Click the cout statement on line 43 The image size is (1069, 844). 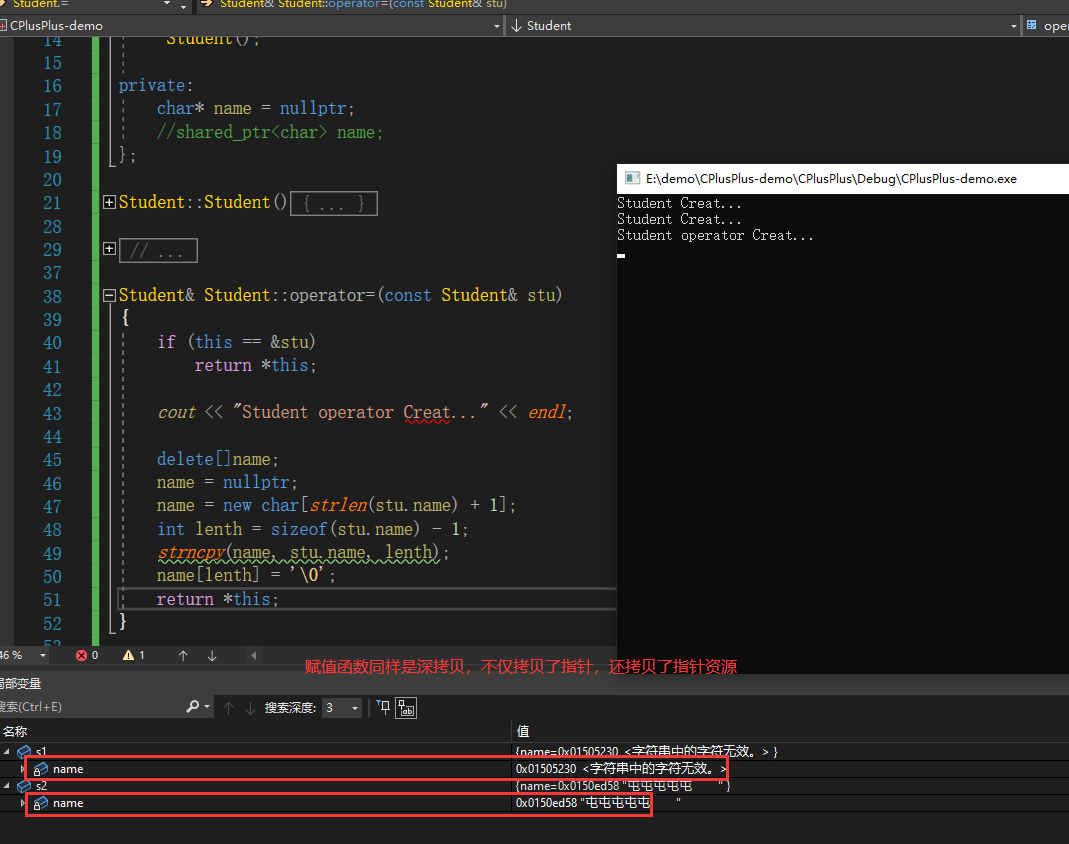pyautogui.click(x=365, y=412)
